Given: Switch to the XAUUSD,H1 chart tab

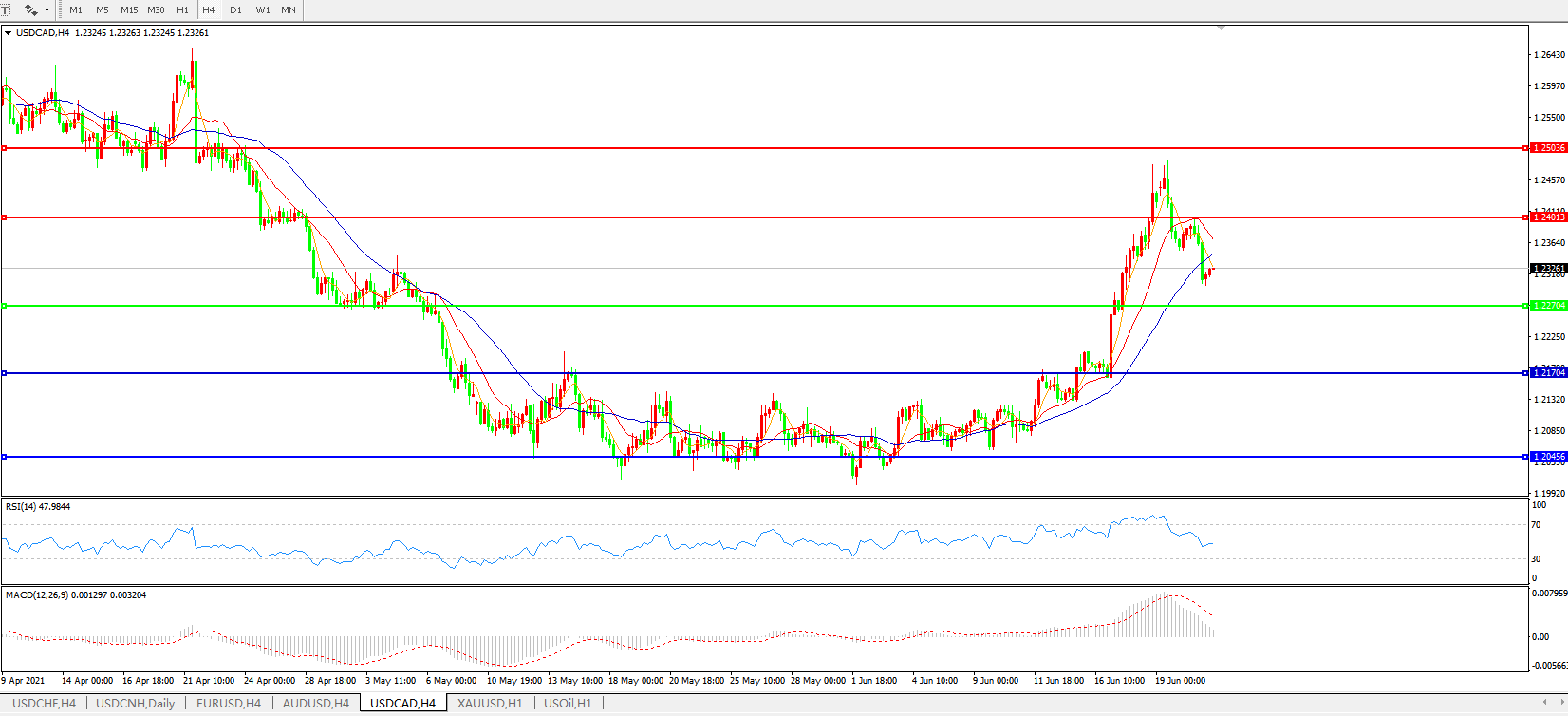Looking at the screenshot, I should pyautogui.click(x=490, y=704).
